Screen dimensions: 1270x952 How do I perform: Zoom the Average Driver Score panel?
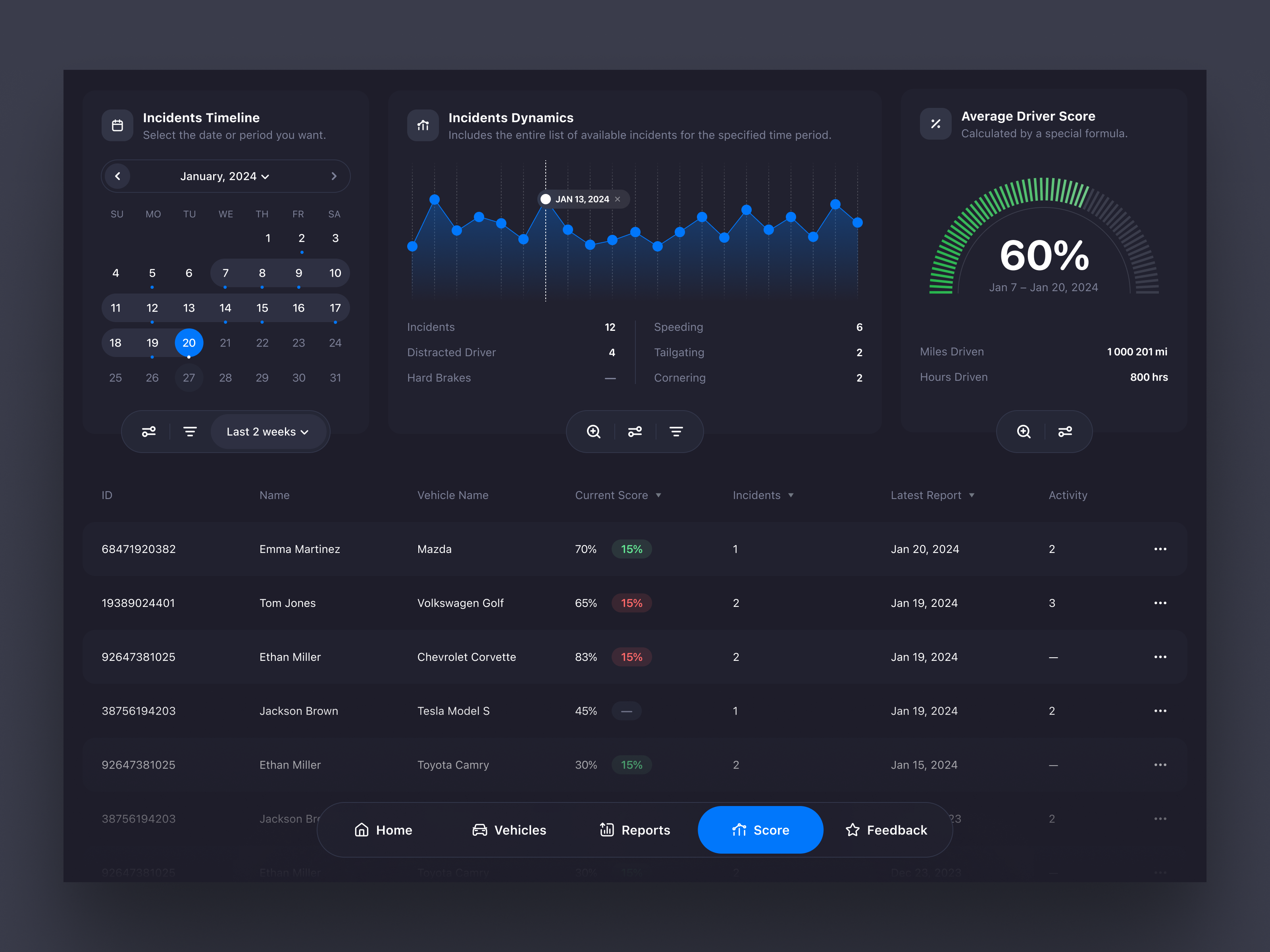click(1023, 431)
